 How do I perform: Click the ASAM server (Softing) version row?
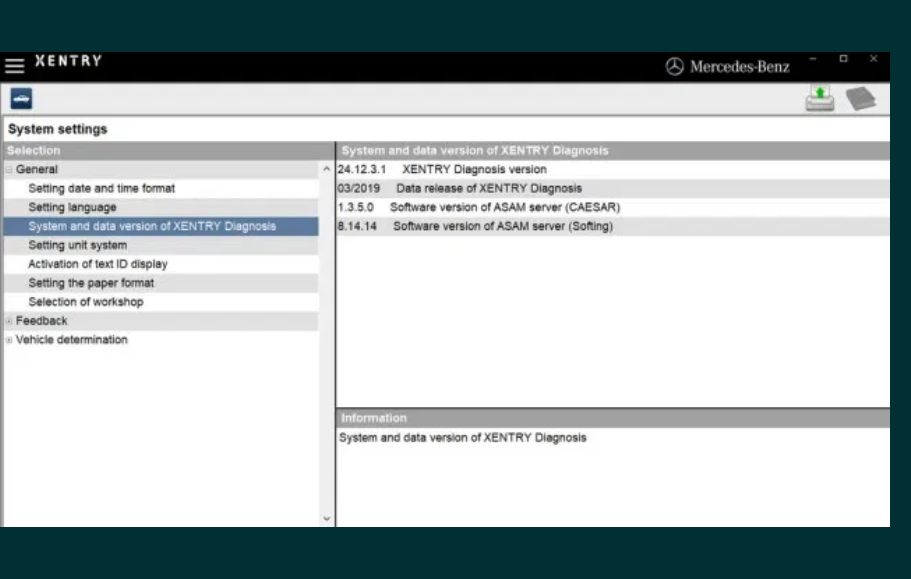(612, 226)
